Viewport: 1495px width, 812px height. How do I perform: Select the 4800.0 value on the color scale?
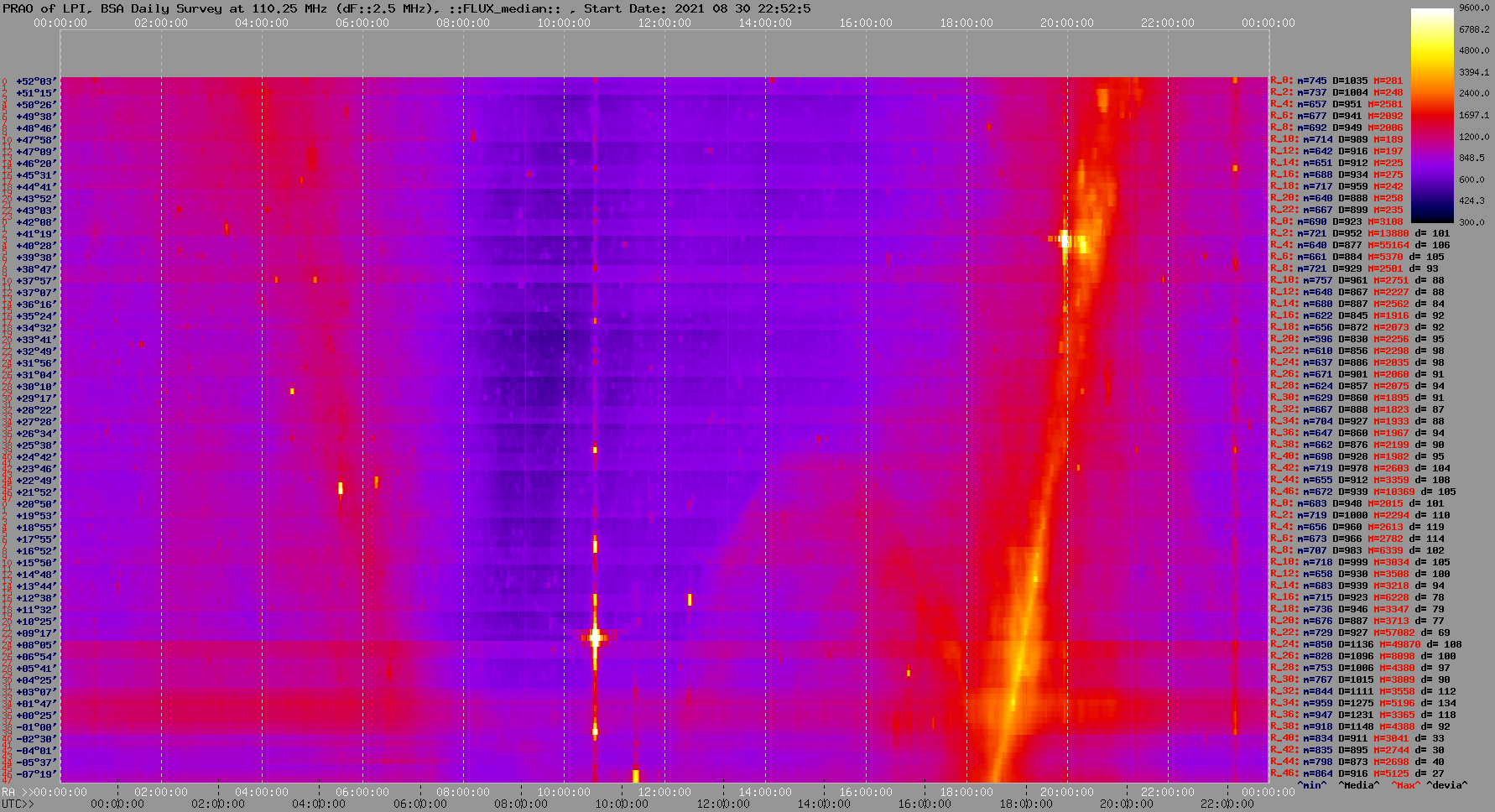(1473, 50)
